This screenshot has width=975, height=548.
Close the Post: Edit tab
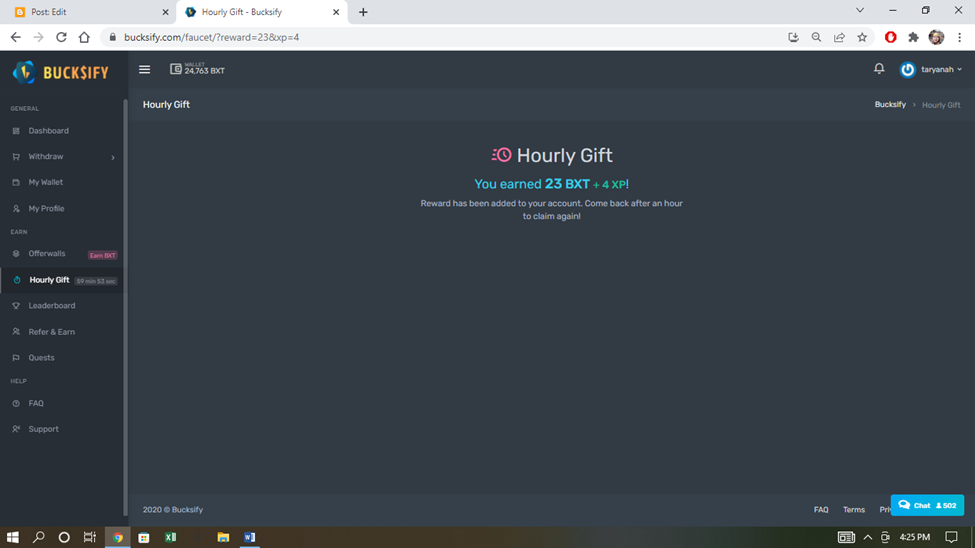(x=165, y=12)
